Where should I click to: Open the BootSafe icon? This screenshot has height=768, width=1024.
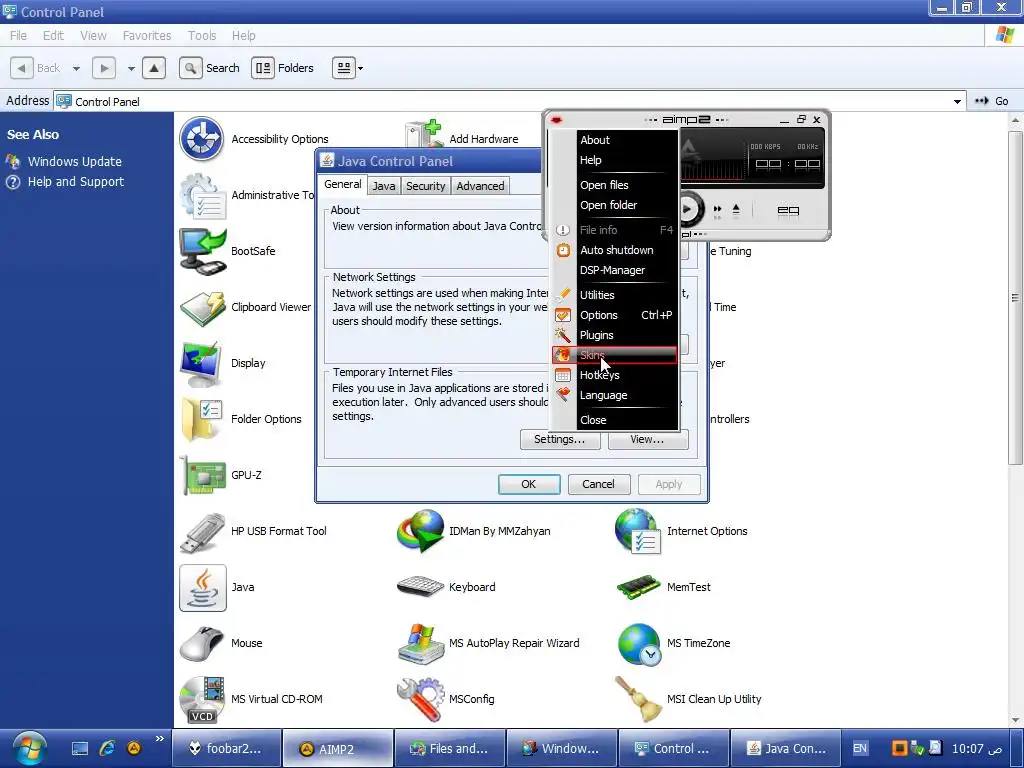(x=202, y=251)
